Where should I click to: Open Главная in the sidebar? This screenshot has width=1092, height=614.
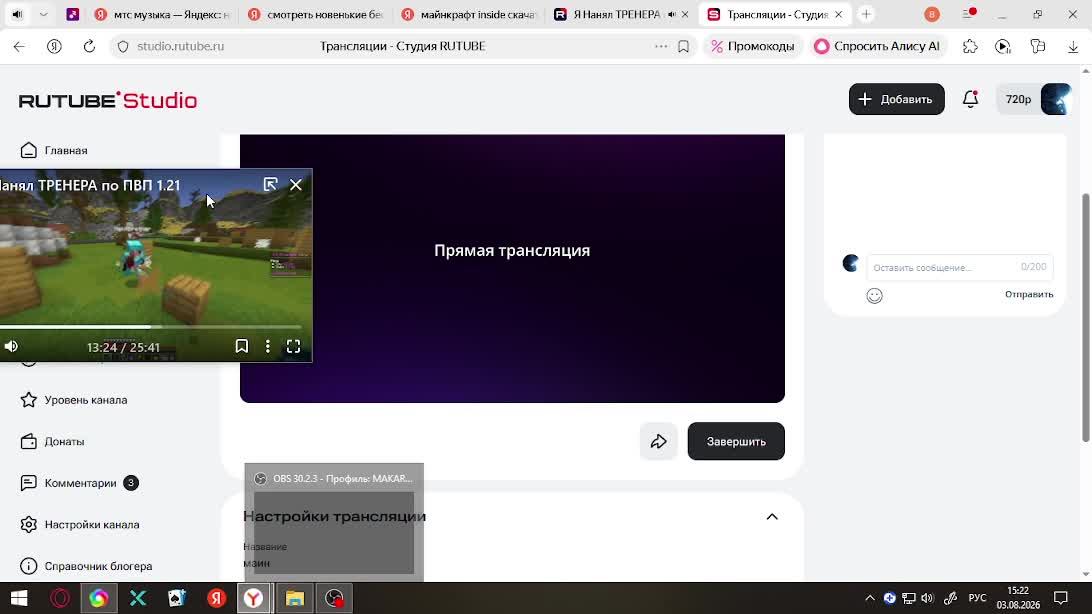pos(66,150)
